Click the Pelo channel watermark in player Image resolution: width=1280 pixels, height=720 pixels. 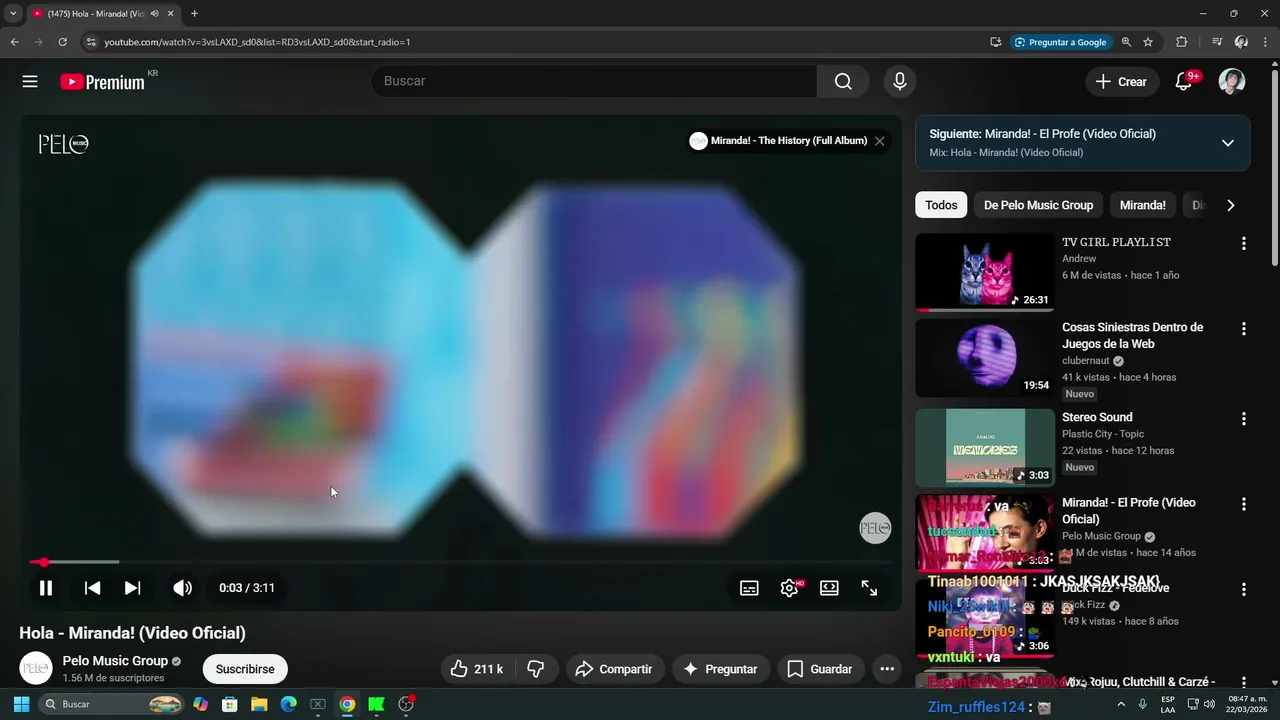click(x=875, y=528)
